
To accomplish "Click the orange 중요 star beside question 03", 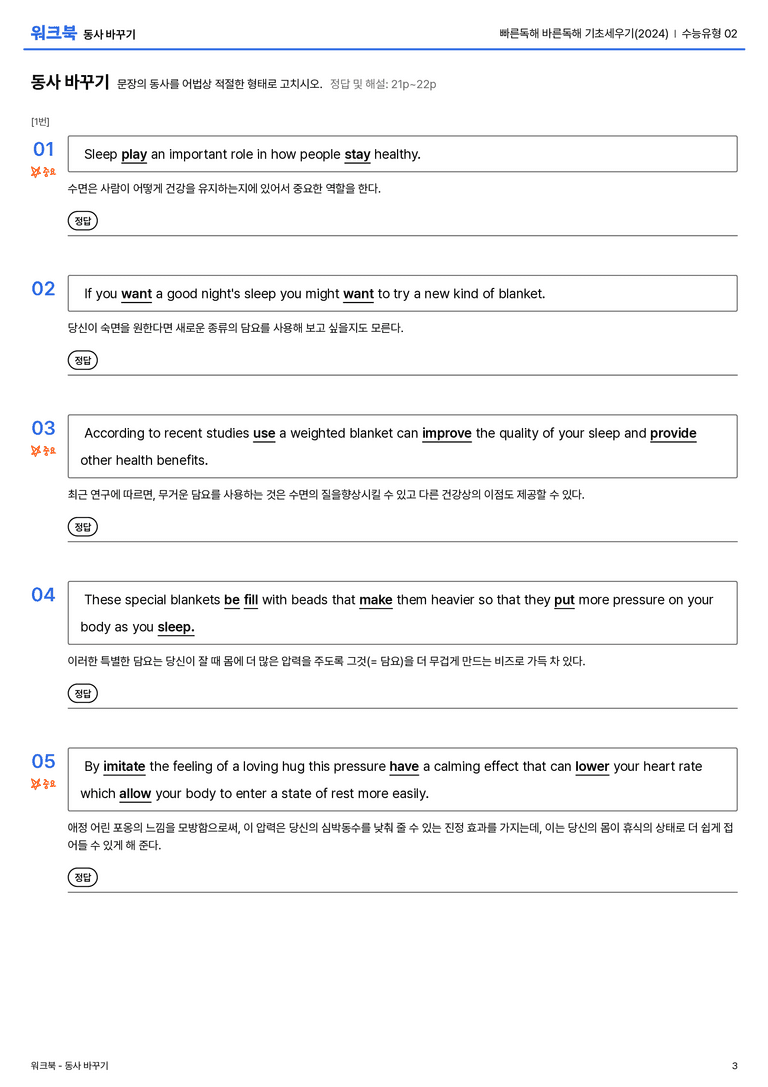I will click(x=43, y=451).
